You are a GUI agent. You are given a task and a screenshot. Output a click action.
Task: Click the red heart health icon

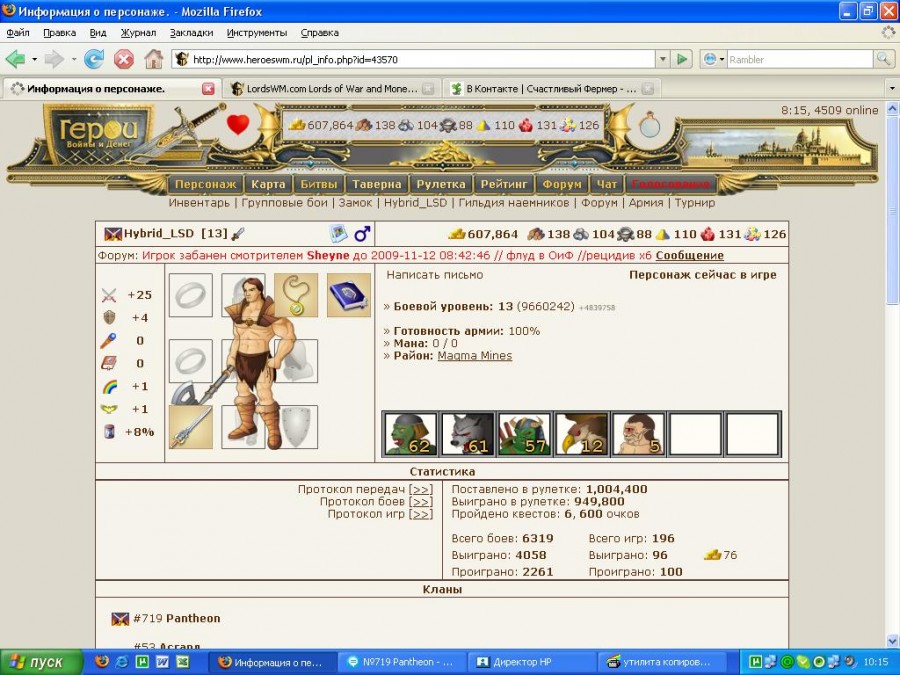pos(238,125)
